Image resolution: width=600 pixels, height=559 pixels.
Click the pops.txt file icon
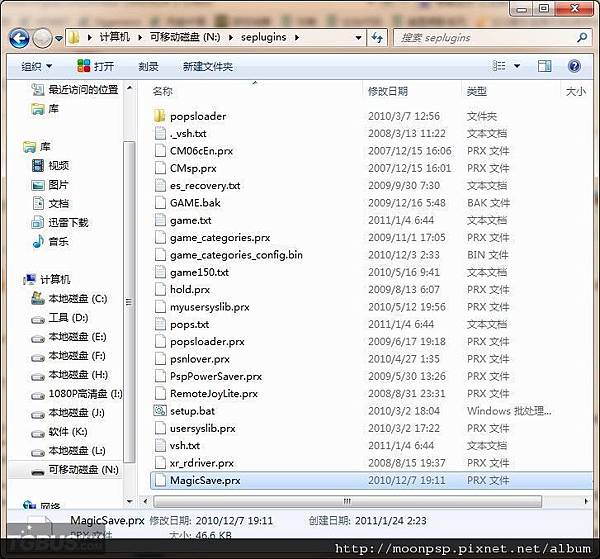tap(160, 324)
